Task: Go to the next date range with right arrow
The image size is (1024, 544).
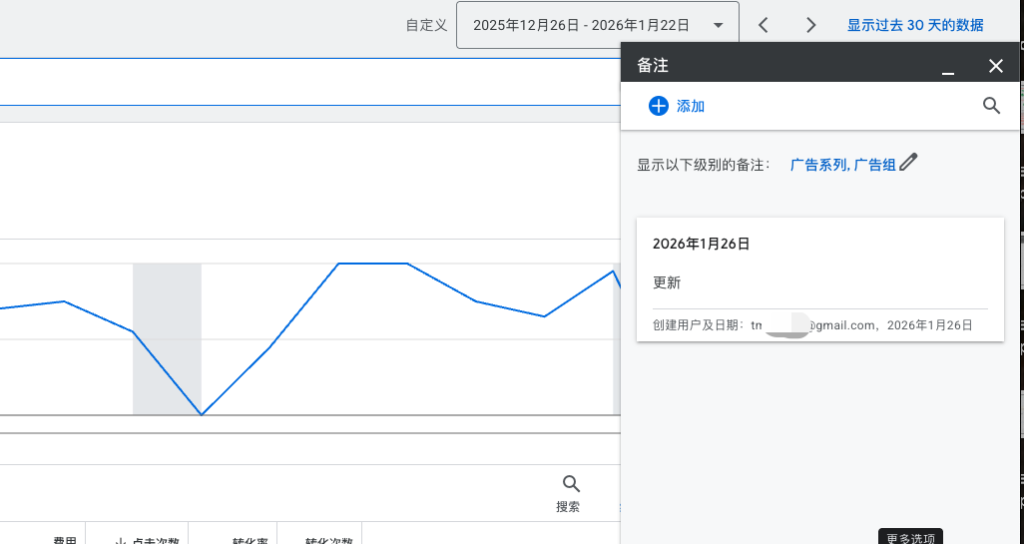Action: coord(811,25)
